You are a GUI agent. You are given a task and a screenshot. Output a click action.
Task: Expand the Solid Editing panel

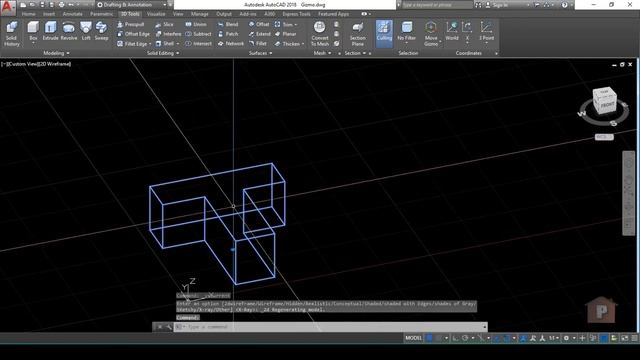coord(163,53)
